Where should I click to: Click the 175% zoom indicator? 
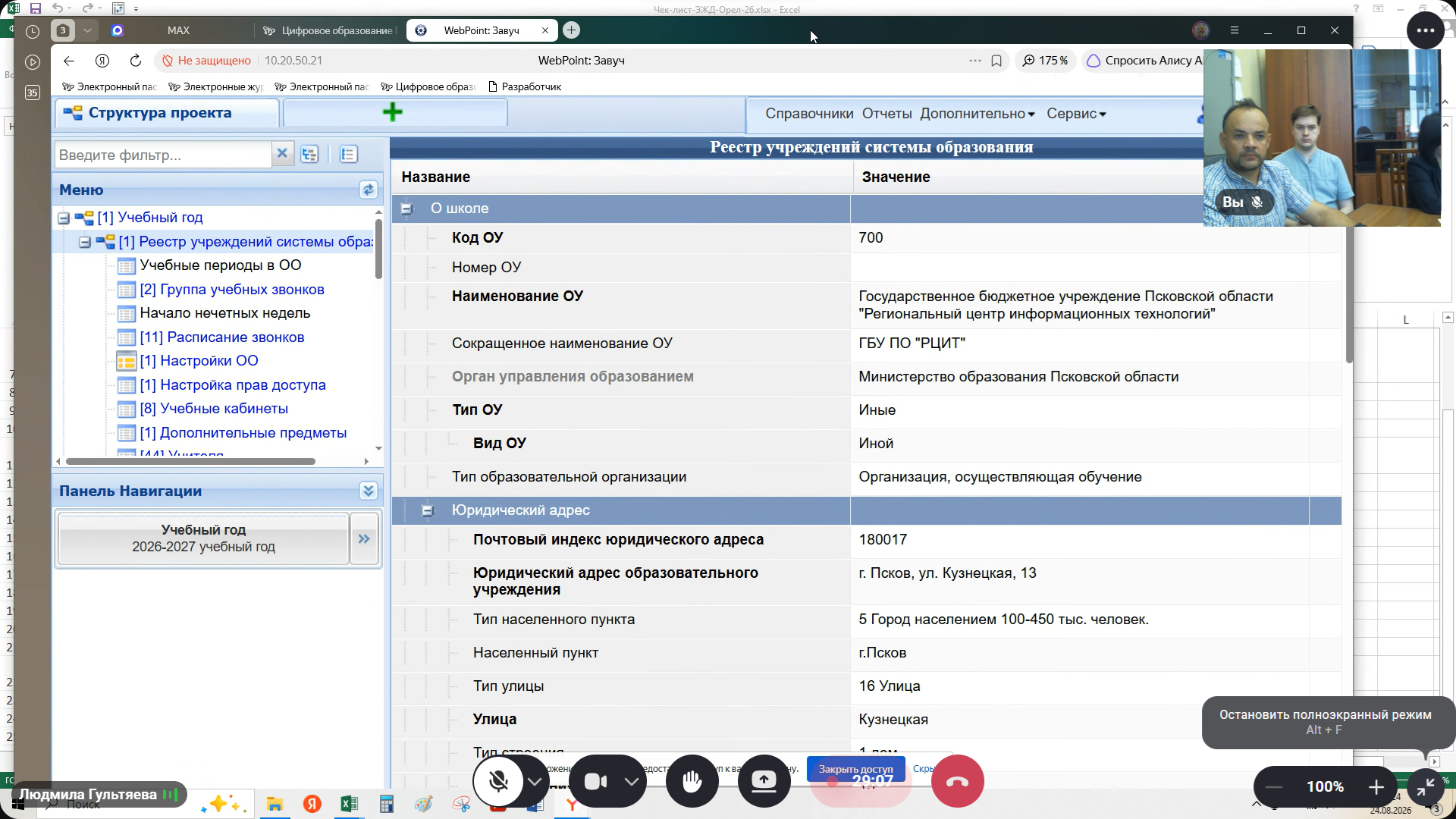(1045, 61)
